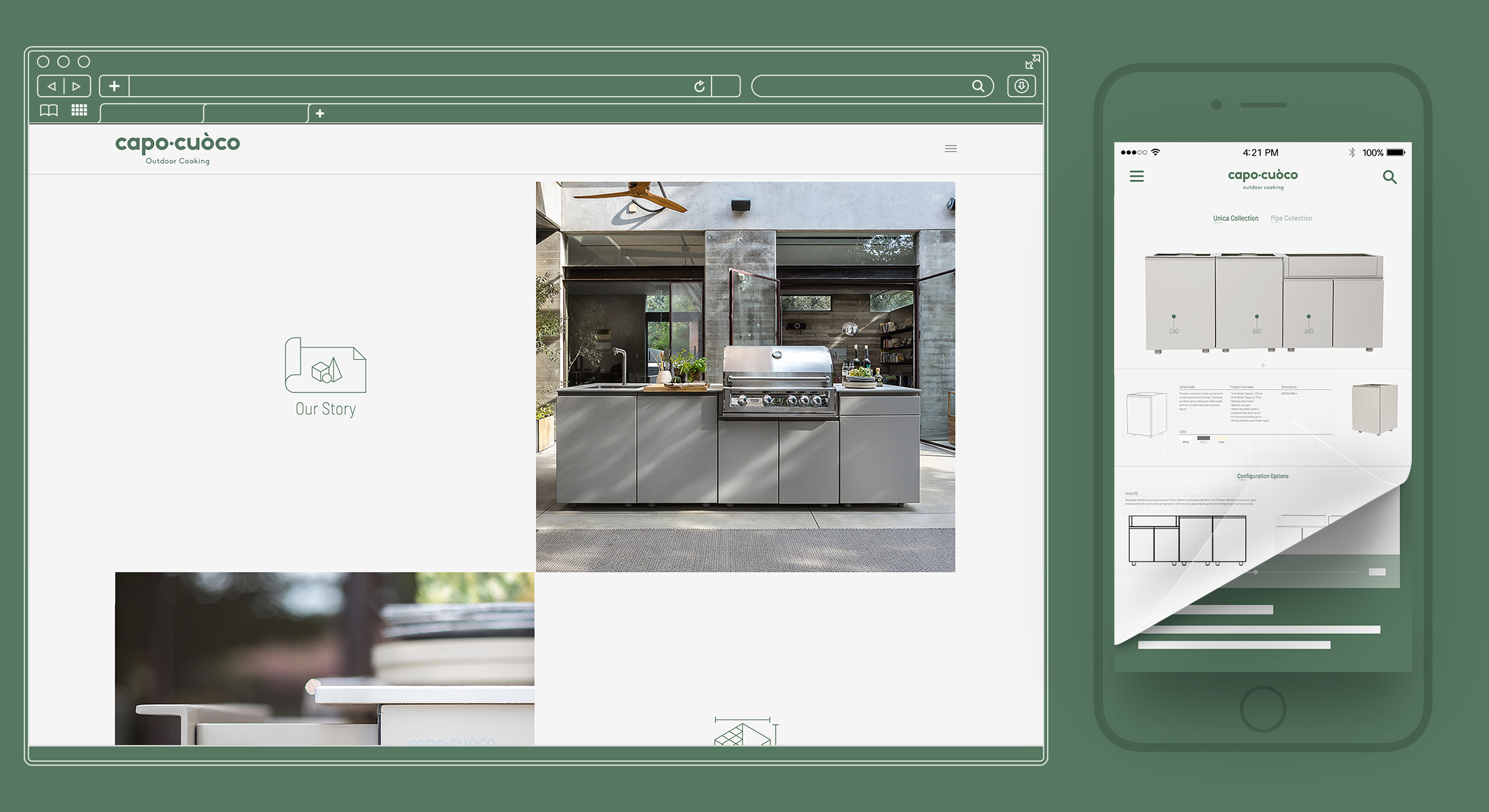Open the bookmarks book icon
The height and width of the screenshot is (812, 1489).
pyautogui.click(x=49, y=110)
